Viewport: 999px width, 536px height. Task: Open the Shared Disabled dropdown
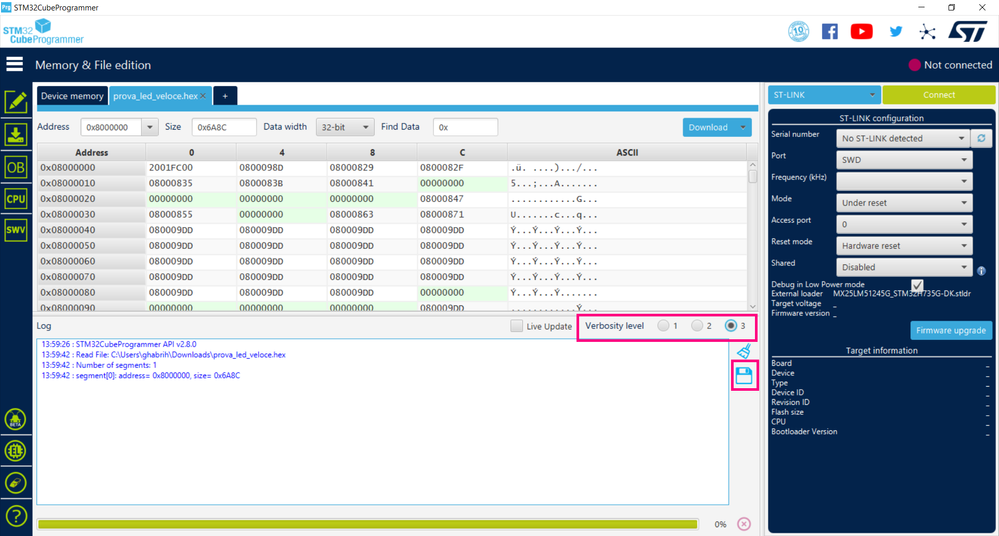coord(903,267)
